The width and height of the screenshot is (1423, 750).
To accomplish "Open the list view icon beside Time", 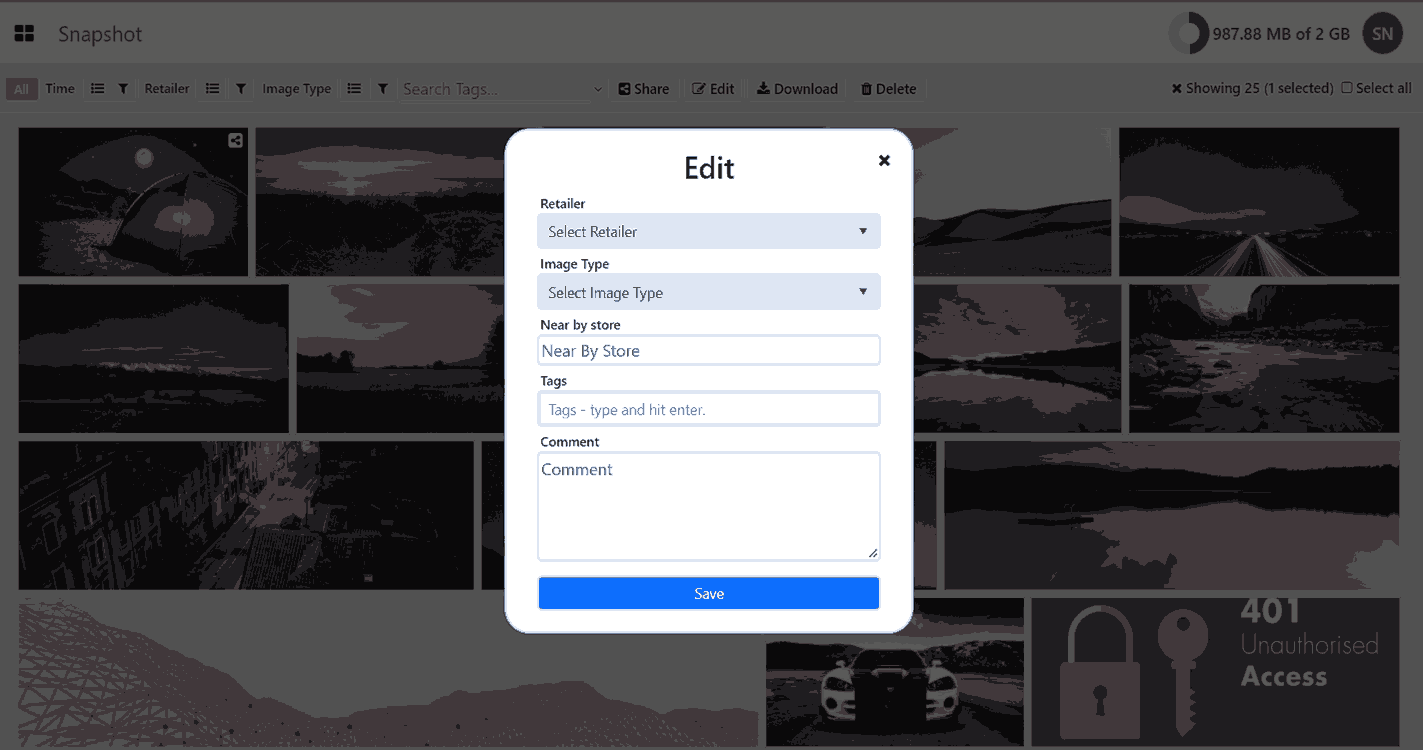I will [98, 89].
